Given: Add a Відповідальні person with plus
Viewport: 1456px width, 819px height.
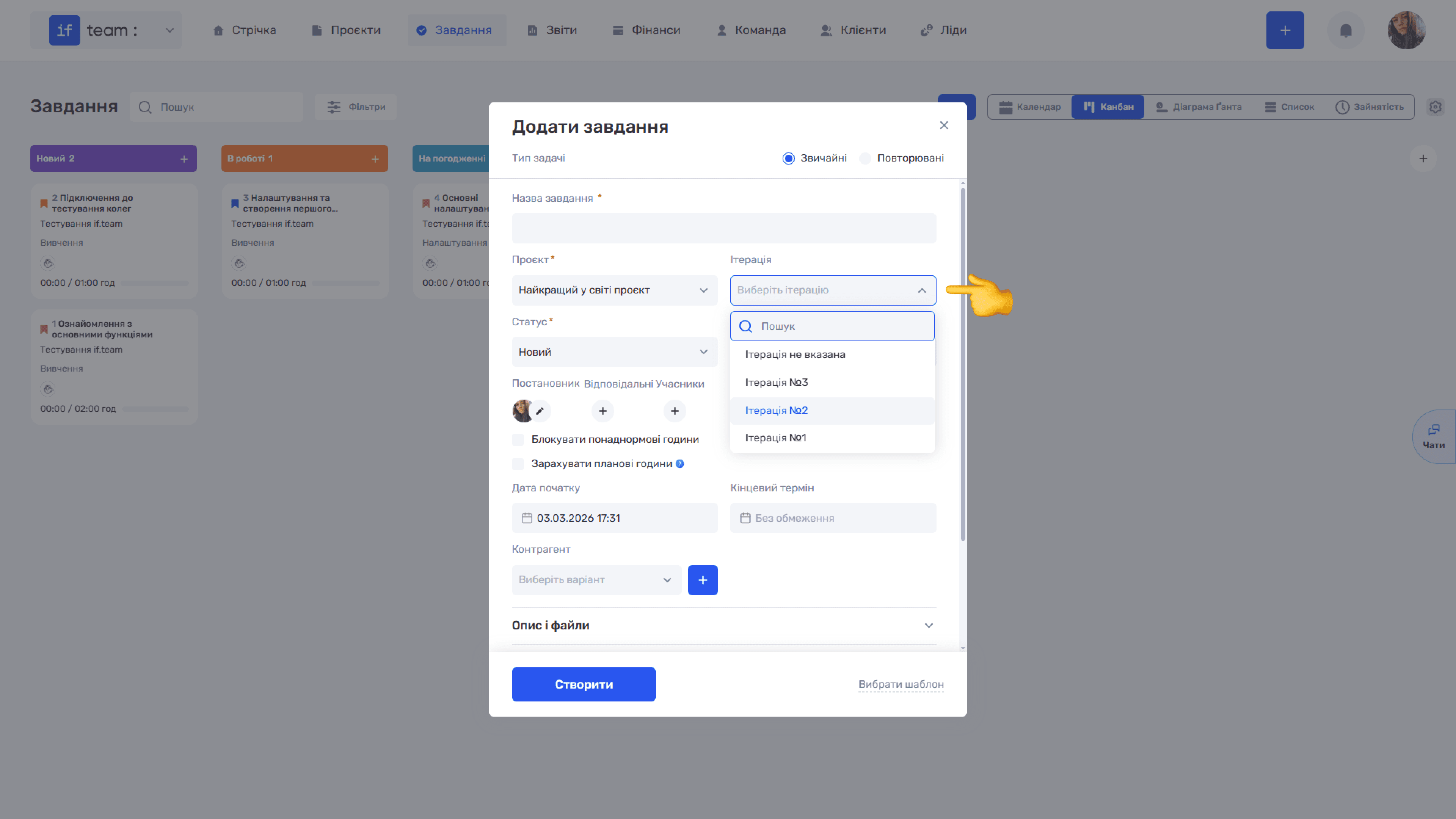Looking at the screenshot, I should (602, 411).
